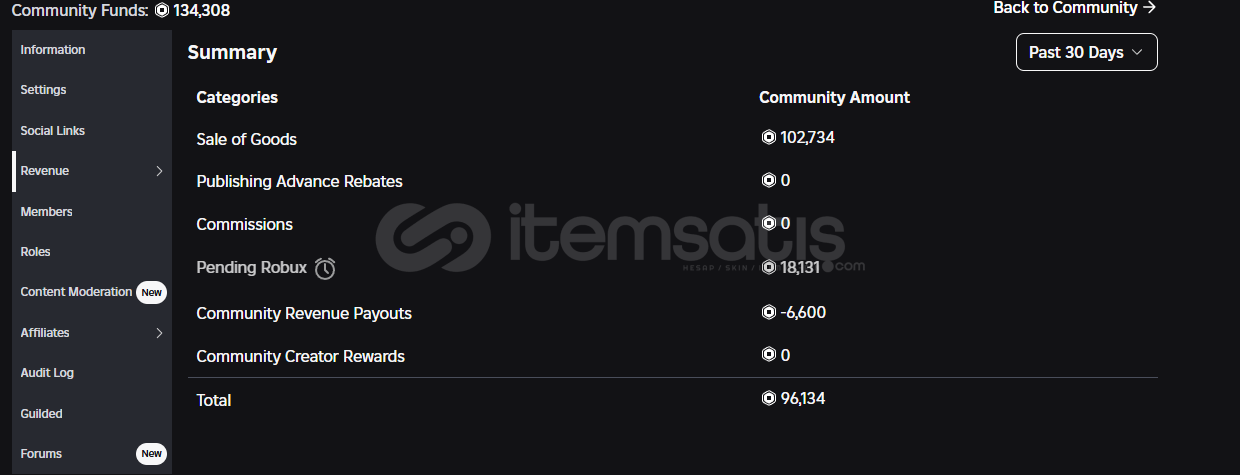This screenshot has height=475, width=1240.
Task: Click the Pending Robux clock icon
Action: tap(325, 268)
